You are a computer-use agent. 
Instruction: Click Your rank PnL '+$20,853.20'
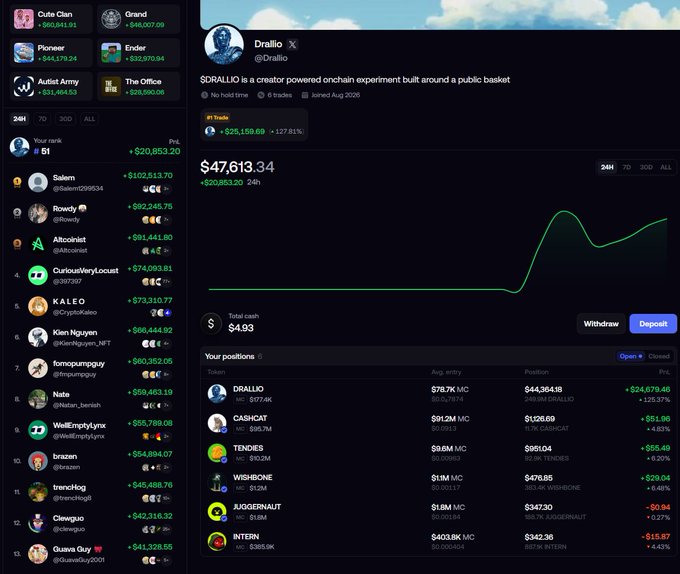coord(154,151)
